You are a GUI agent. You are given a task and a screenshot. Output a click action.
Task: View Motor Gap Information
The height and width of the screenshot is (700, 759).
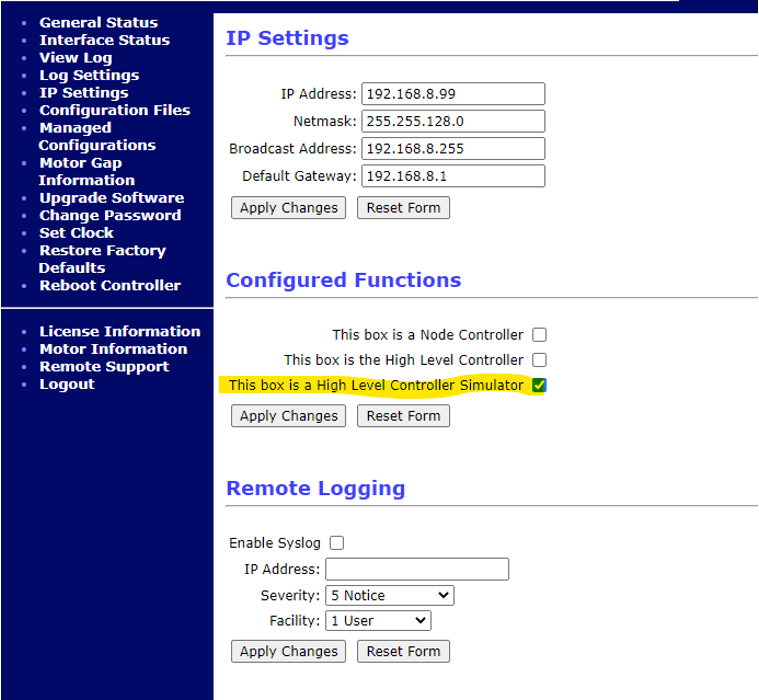coord(87,171)
